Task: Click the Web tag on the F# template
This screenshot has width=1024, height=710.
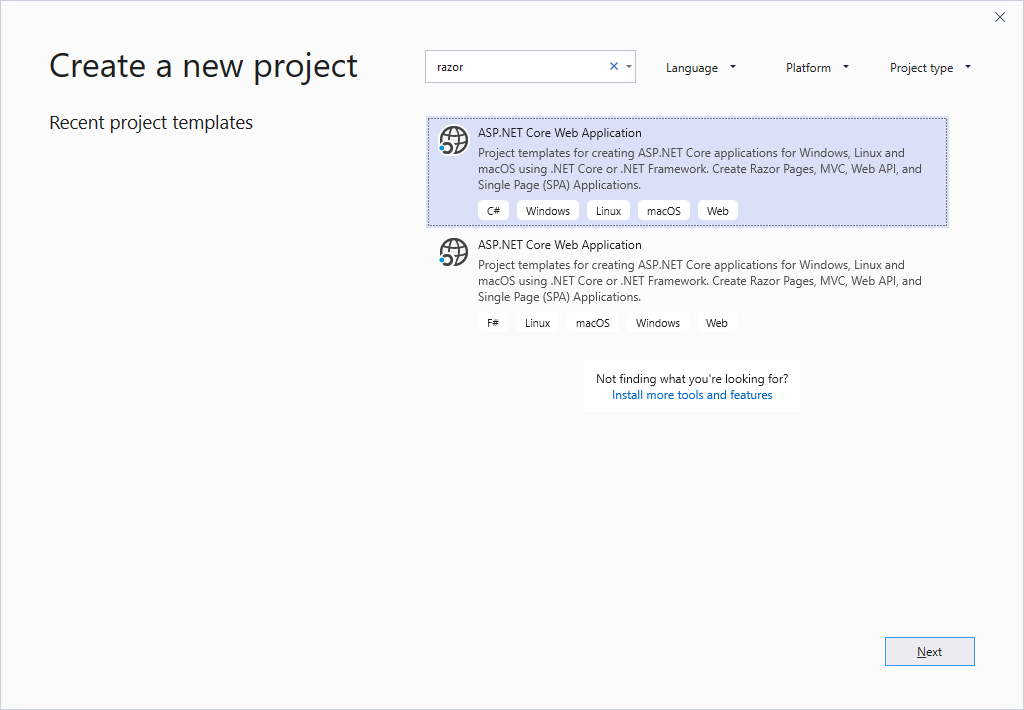Action: point(716,323)
